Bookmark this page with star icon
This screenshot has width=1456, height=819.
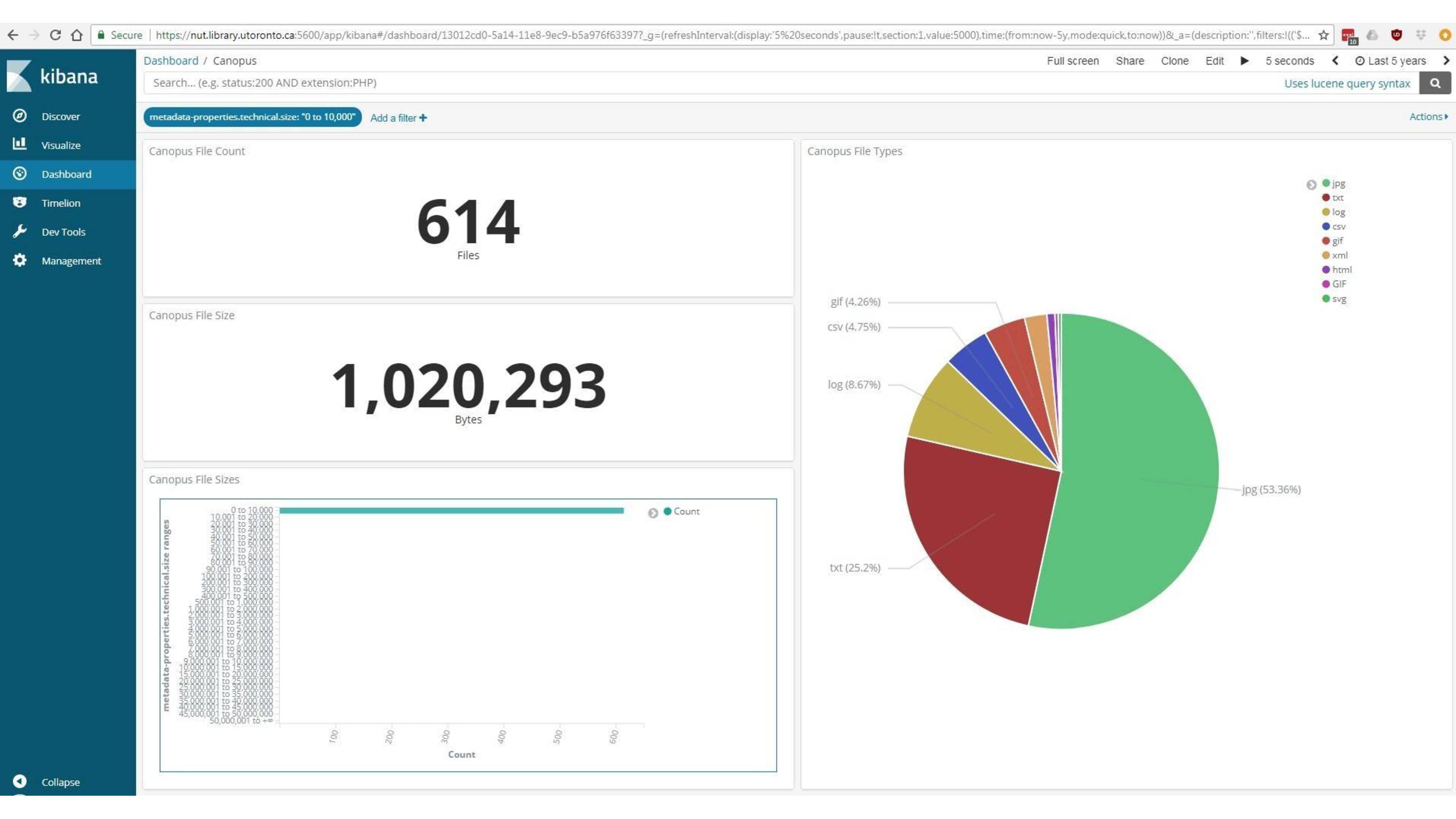(1323, 35)
